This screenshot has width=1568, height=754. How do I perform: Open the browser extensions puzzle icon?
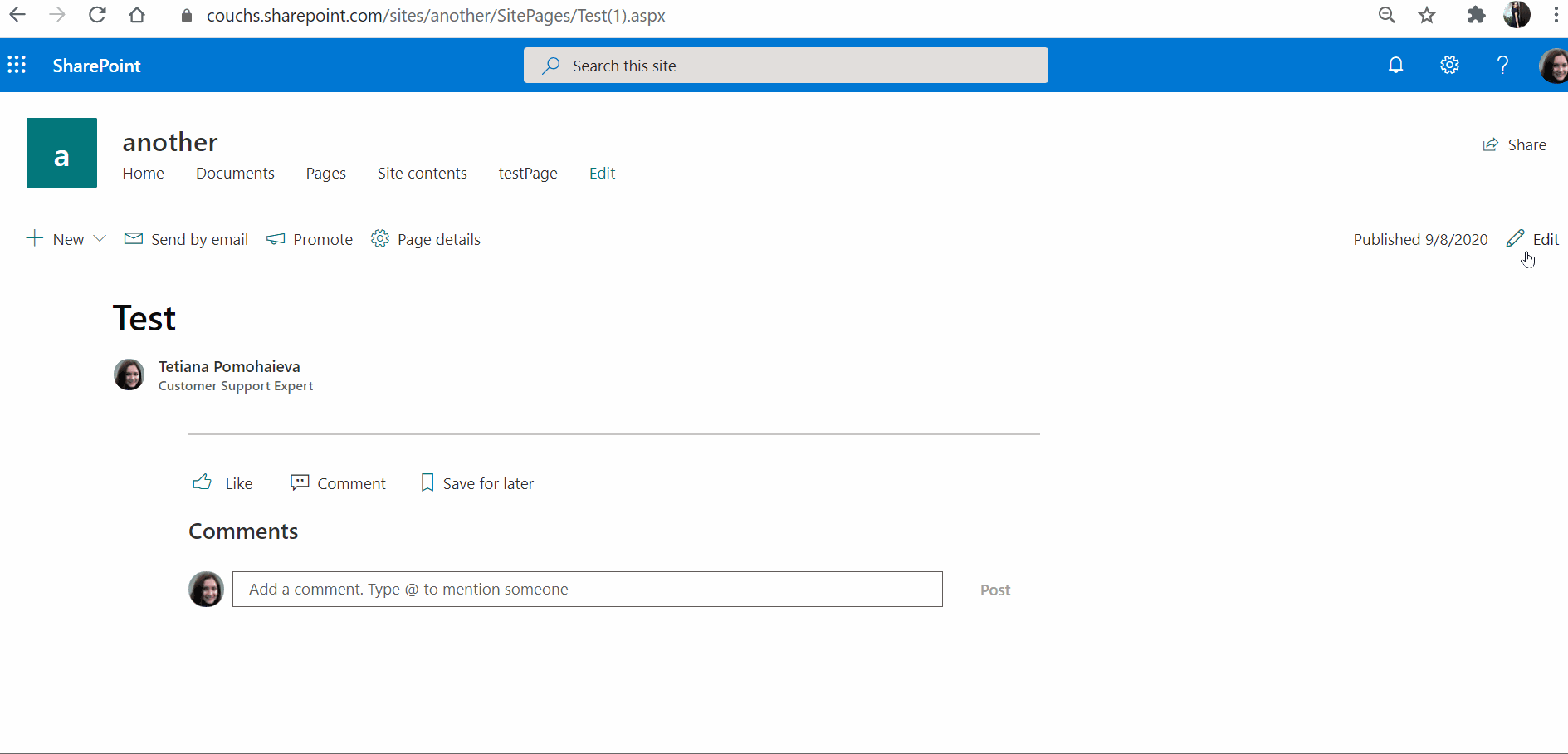point(1476,15)
